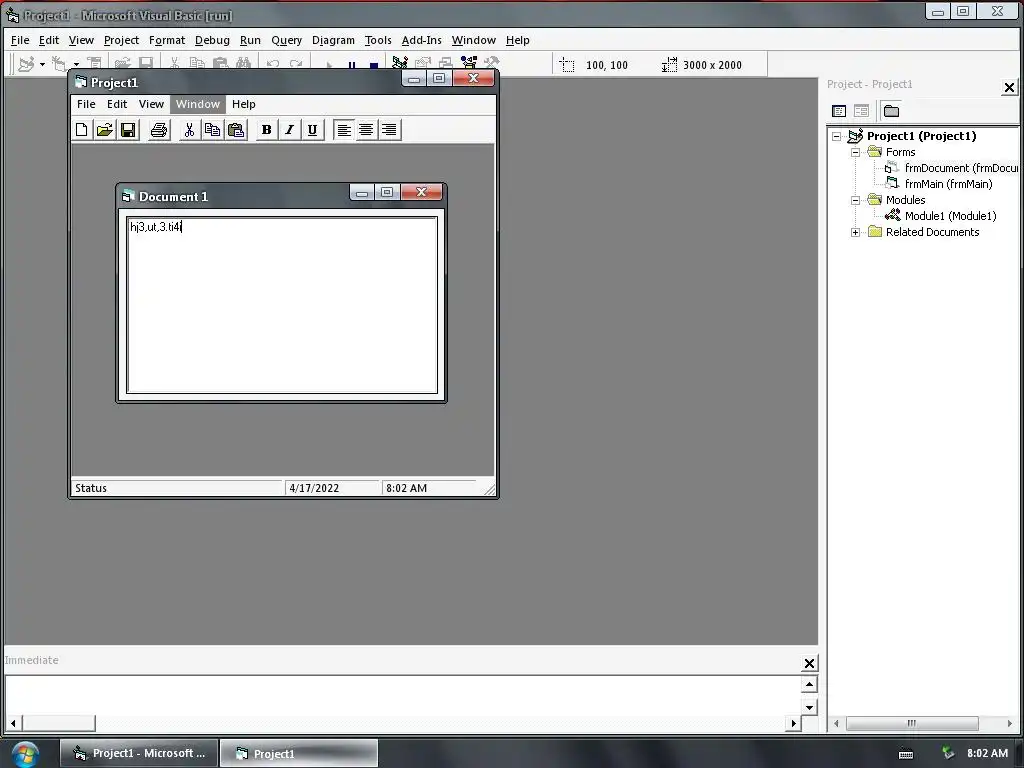The image size is (1024, 768).
Task: Collapse Modules folder node
Action: point(856,200)
